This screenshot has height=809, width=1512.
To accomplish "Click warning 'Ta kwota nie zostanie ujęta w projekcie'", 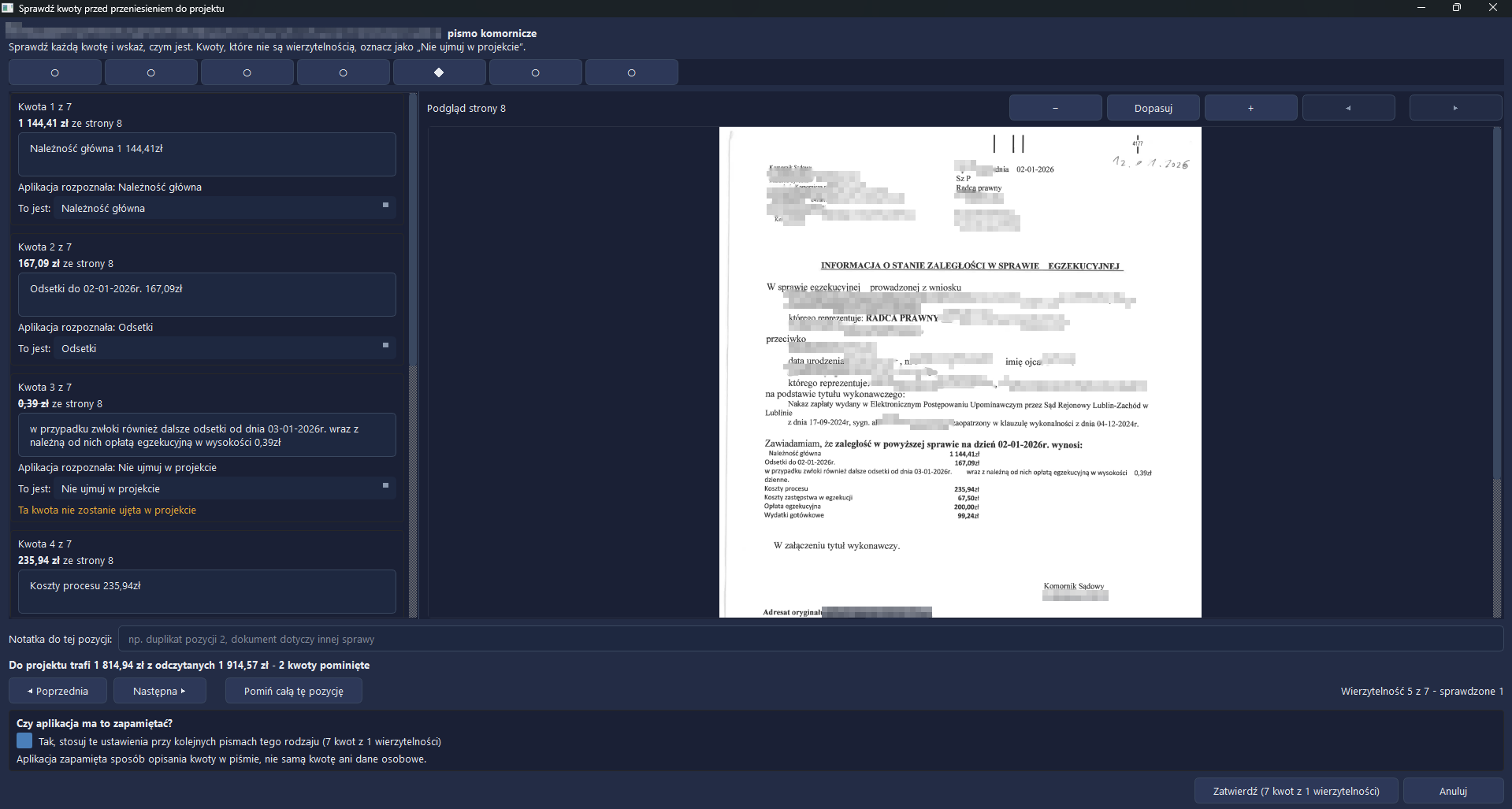I will pos(107,510).
